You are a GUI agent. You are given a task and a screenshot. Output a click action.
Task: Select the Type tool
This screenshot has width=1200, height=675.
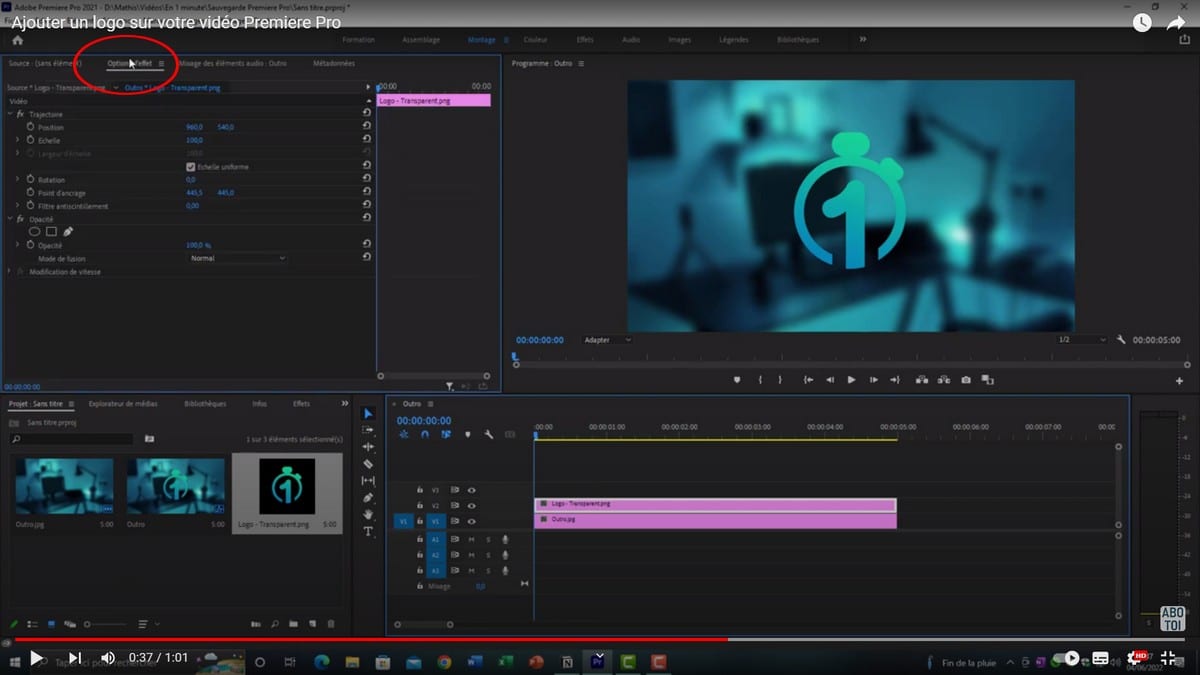point(368,531)
